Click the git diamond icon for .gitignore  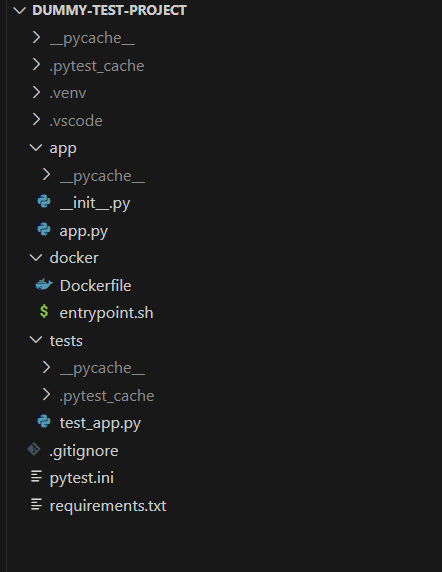34,449
